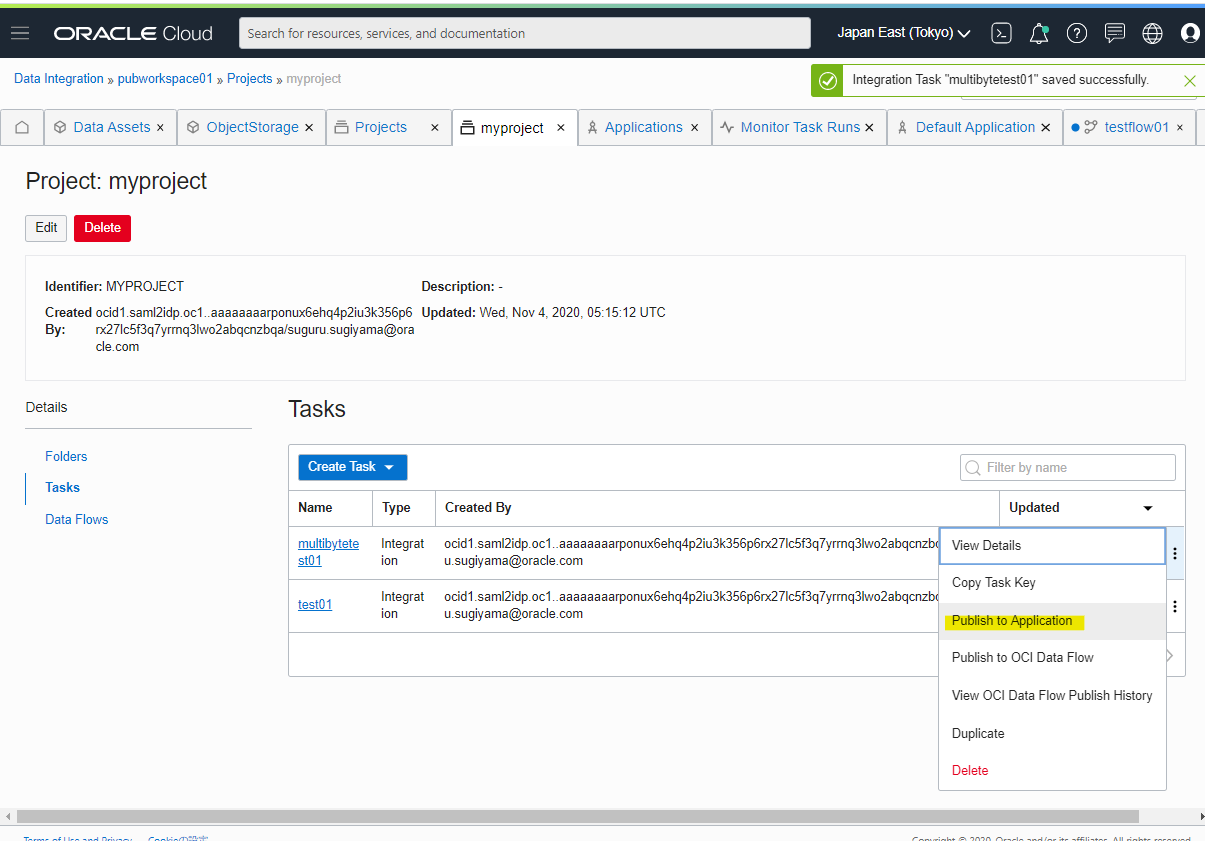1205x841 pixels.
Task: Switch to the Monitor Task Runs tab
Action: click(x=799, y=128)
